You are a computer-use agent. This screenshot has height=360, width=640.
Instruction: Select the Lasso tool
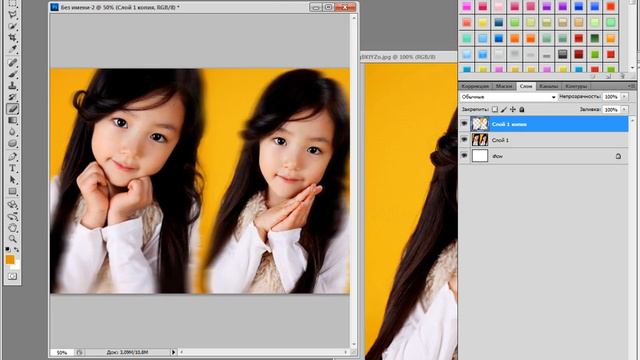[13, 15]
